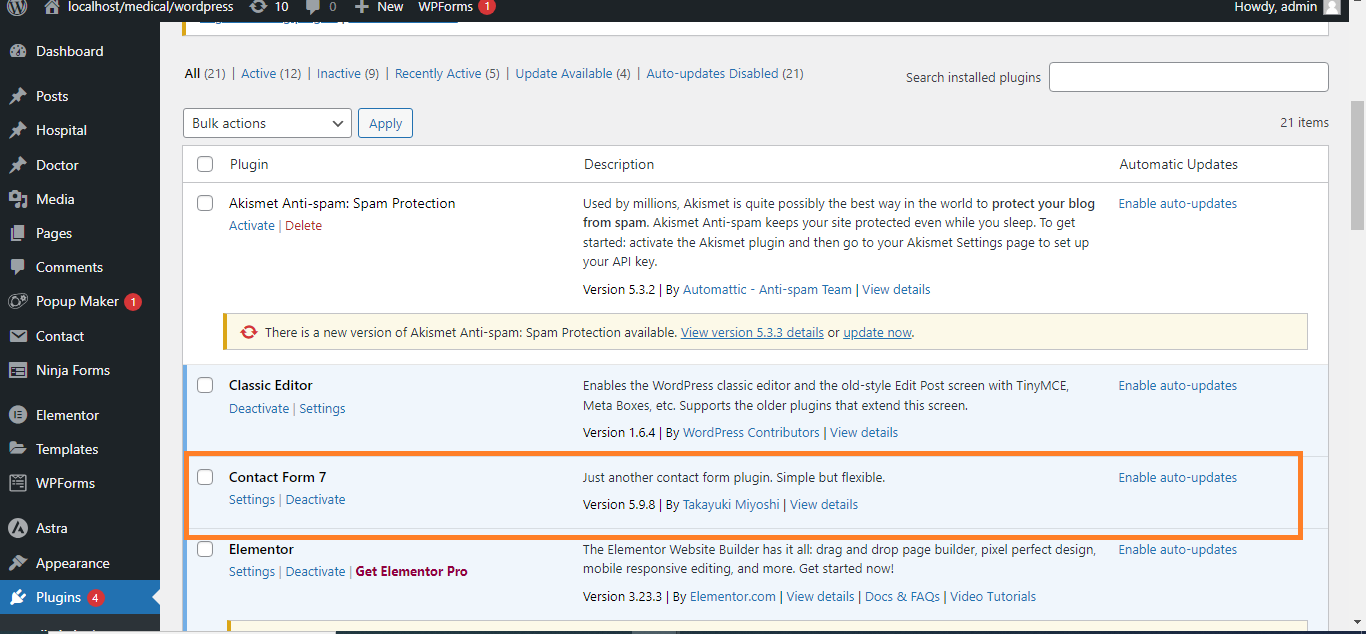The width and height of the screenshot is (1366, 634).
Task: Click the admin user avatar
Action: [1331, 7]
